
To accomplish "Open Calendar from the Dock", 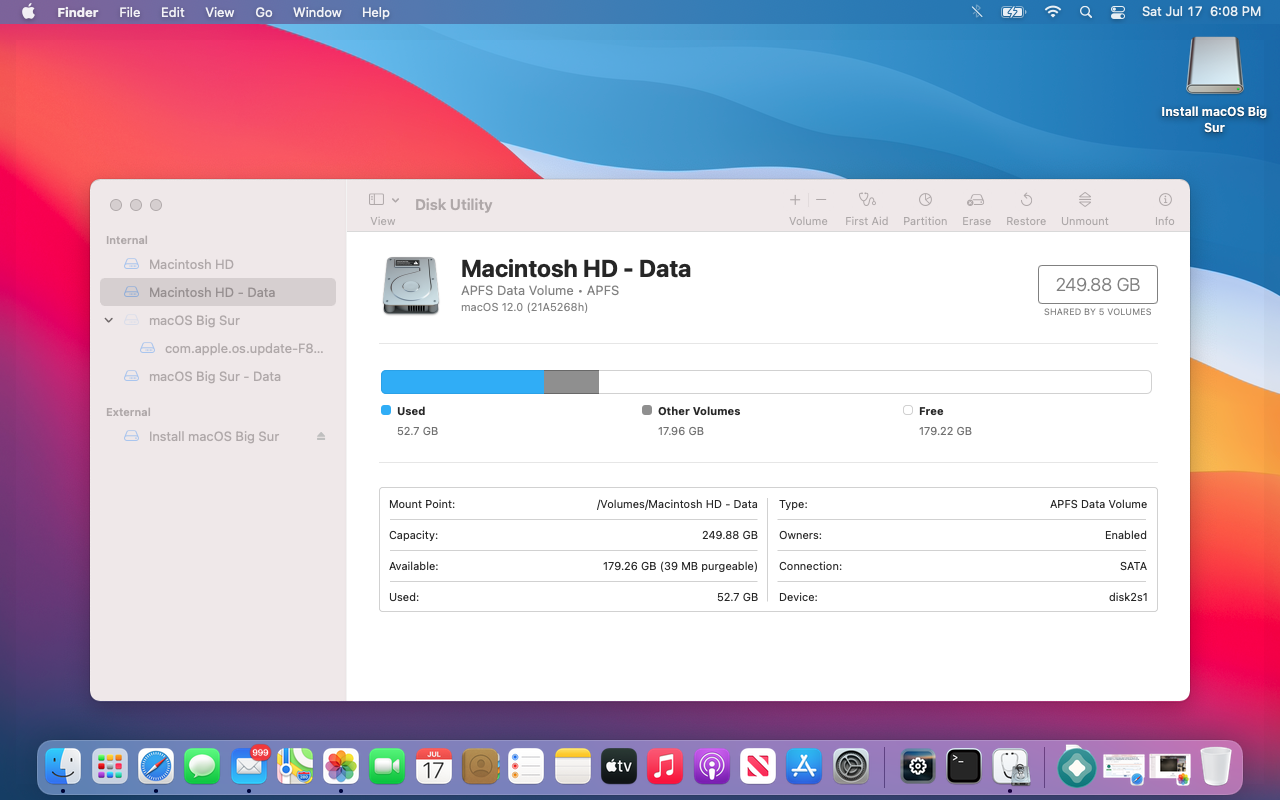I will (x=433, y=767).
